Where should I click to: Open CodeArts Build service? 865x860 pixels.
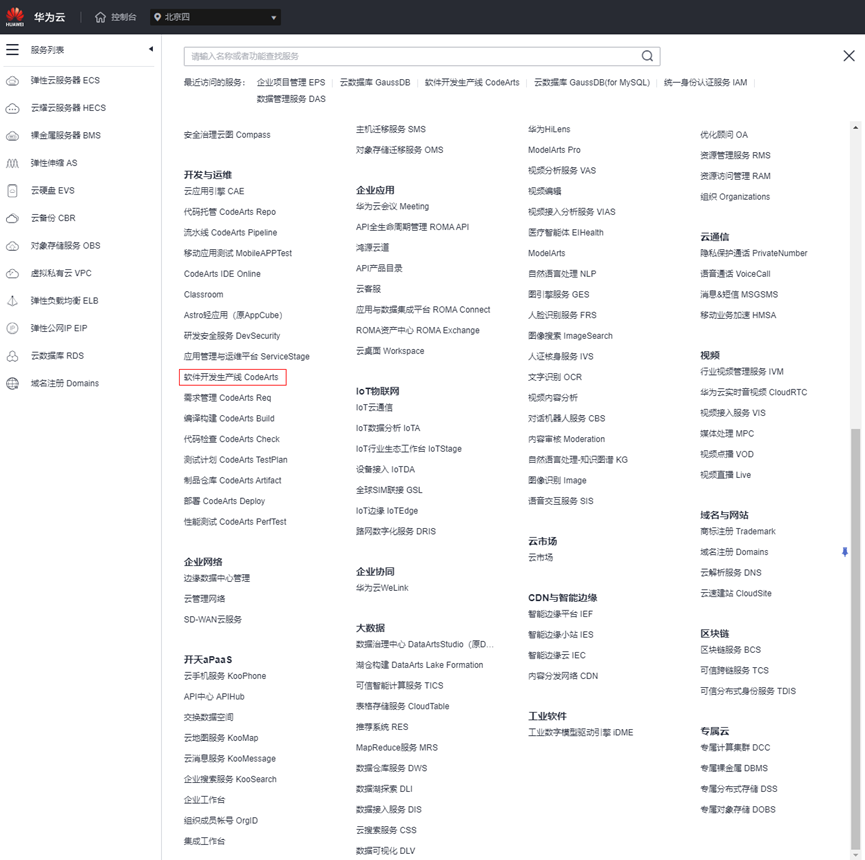(x=229, y=419)
